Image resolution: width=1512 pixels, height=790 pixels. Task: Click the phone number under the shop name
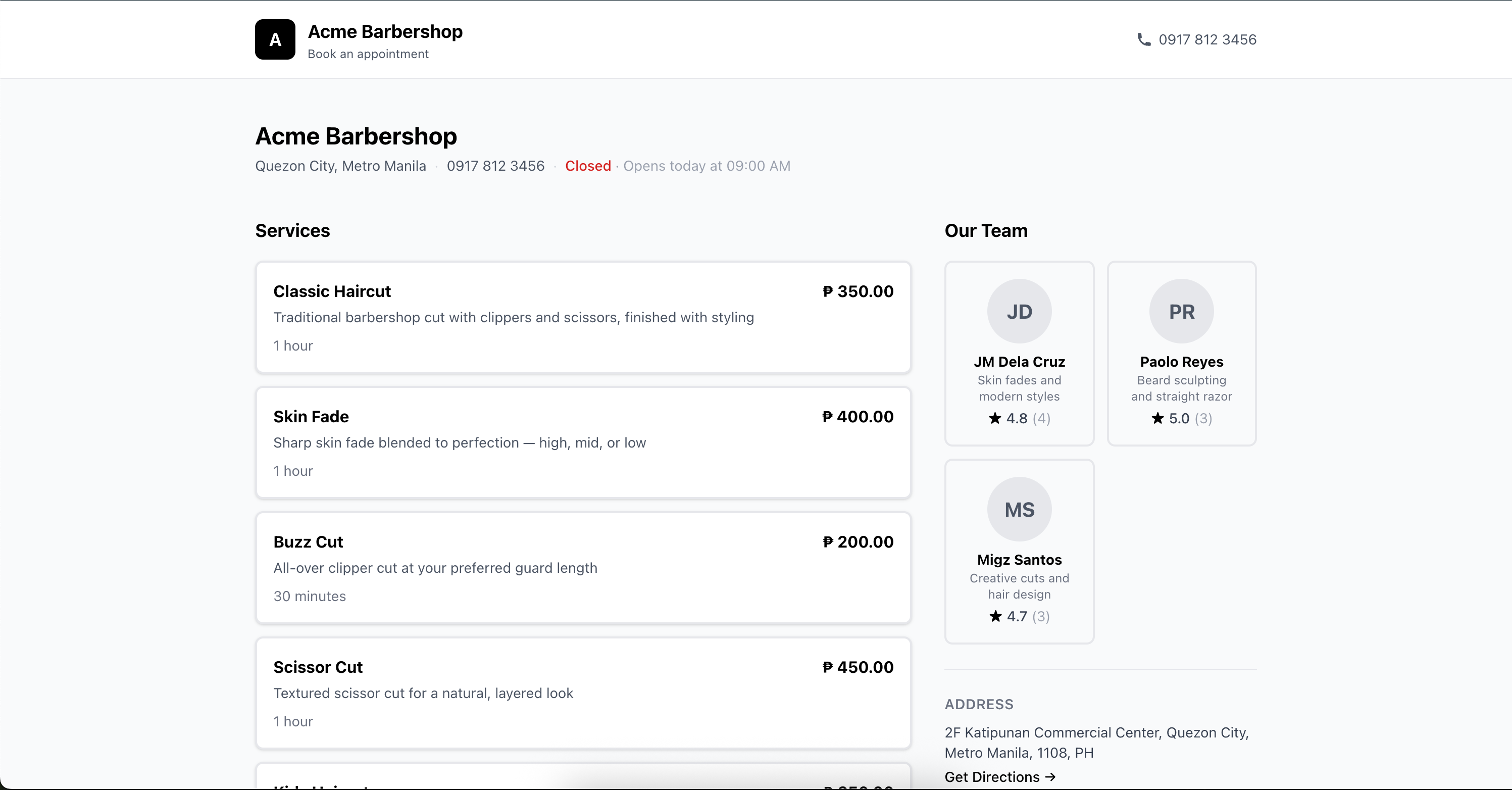click(x=495, y=166)
